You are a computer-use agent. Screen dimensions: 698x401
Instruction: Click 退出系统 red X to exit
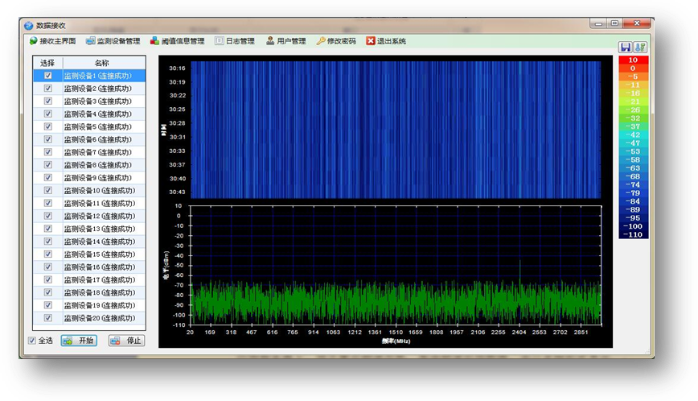point(386,41)
